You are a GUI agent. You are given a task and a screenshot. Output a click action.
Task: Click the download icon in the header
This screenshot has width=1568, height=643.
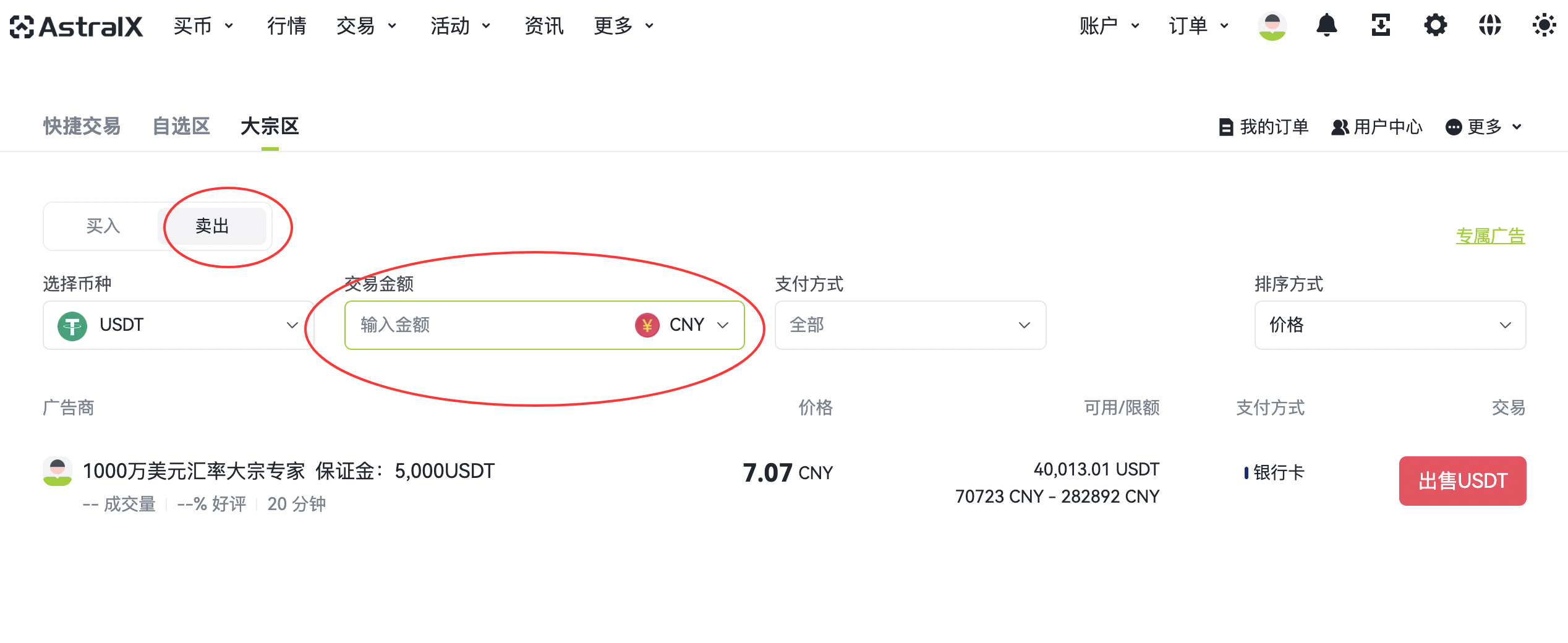[1381, 25]
